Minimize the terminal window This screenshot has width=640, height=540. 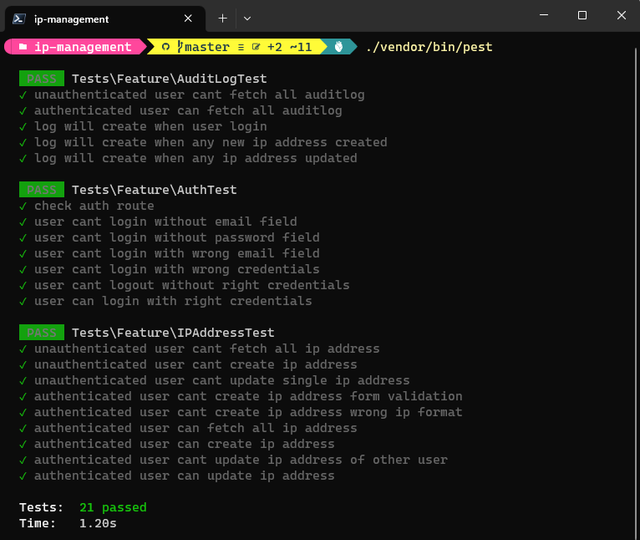(x=544, y=15)
